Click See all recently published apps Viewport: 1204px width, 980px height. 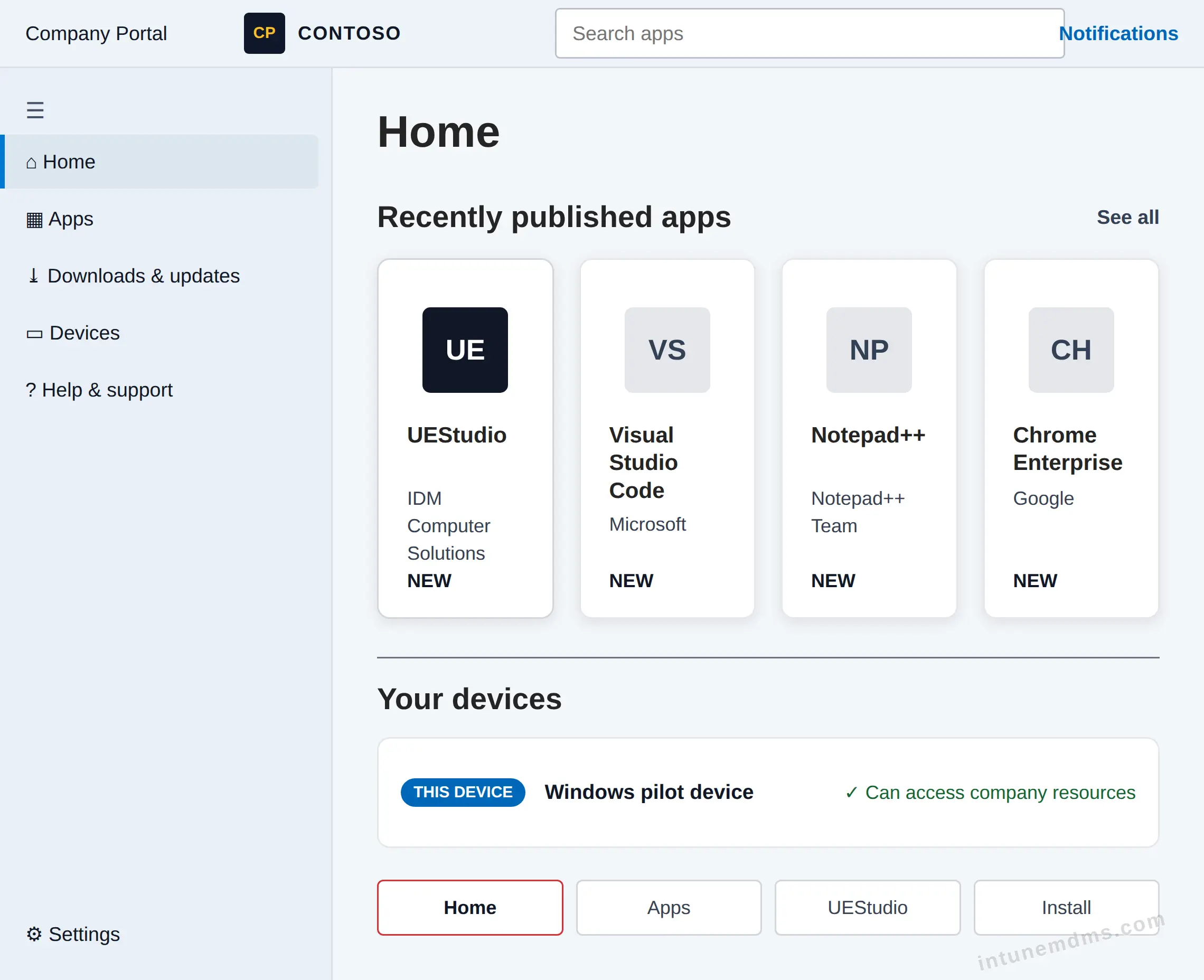pos(1127,218)
